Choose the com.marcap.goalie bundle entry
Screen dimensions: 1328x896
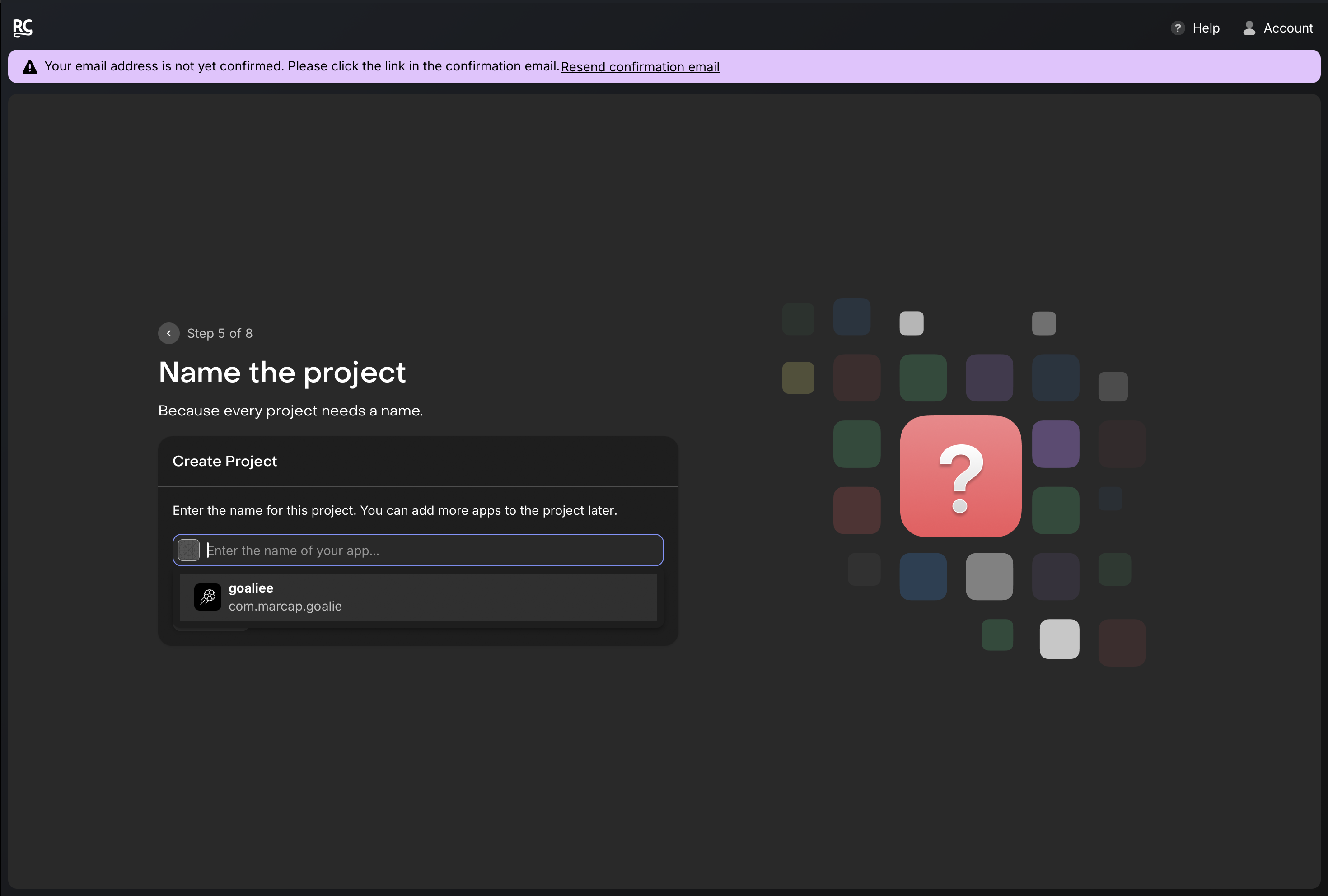click(285, 606)
